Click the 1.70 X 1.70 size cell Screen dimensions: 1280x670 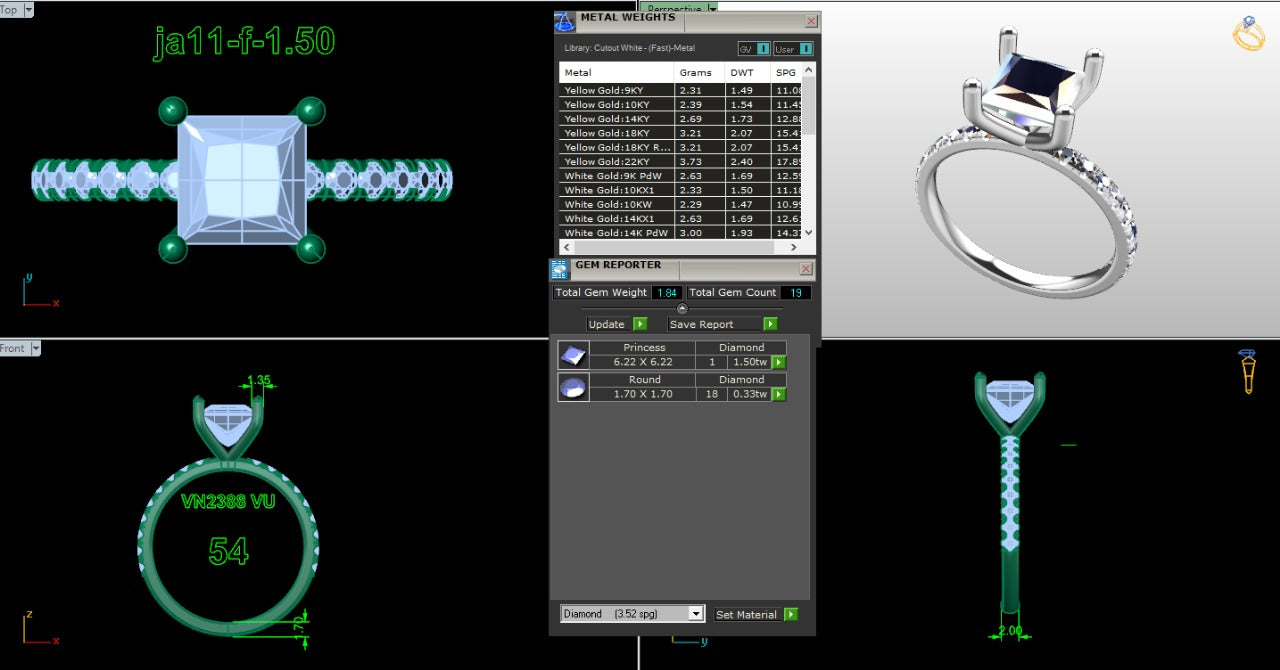point(644,394)
